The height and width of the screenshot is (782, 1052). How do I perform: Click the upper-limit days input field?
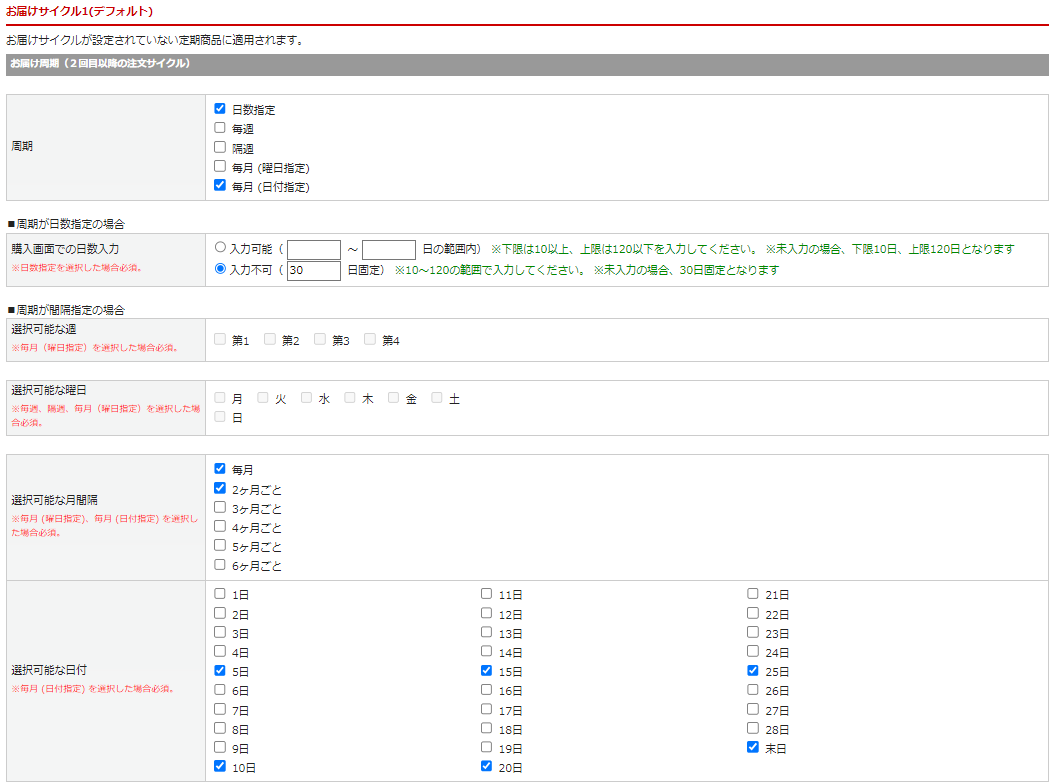(x=389, y=250)
